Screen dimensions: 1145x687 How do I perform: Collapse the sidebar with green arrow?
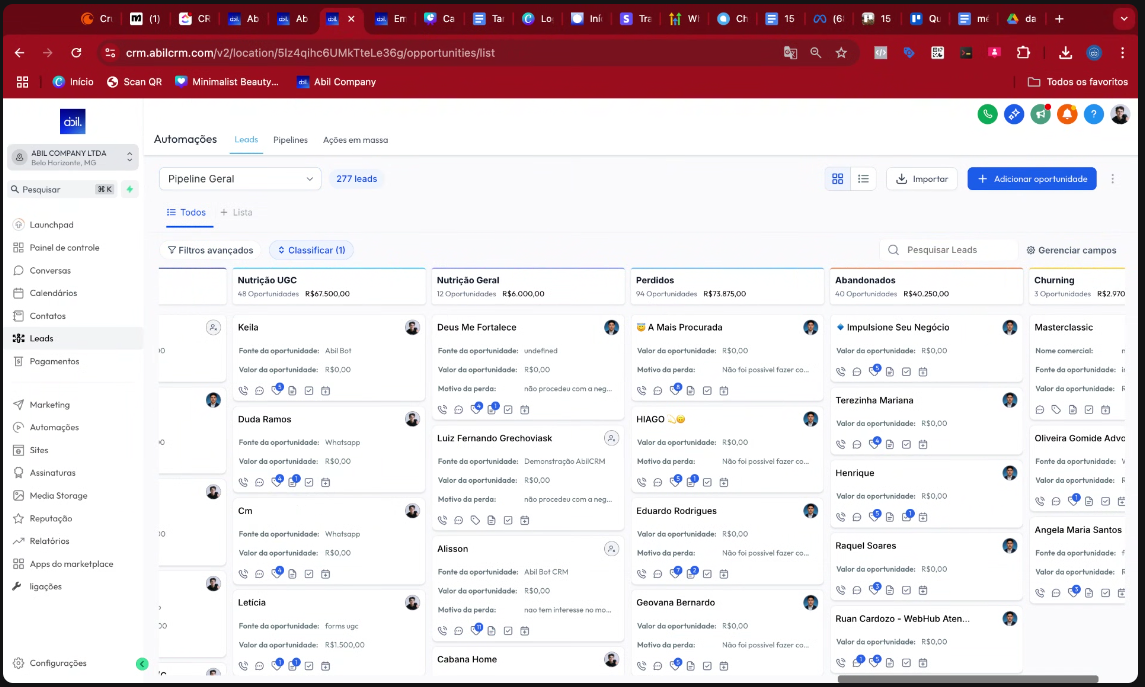142,664
